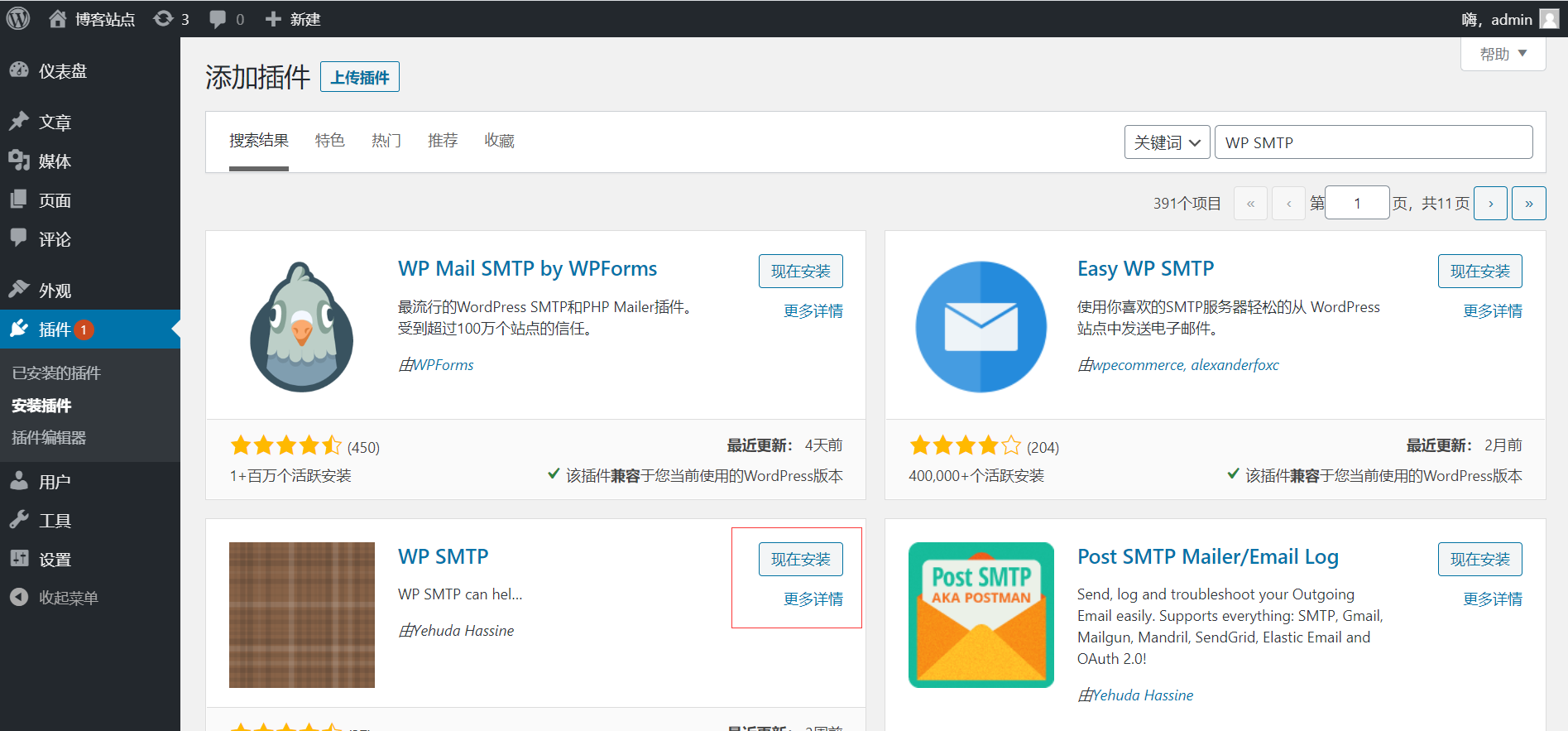
Task: Collapse the menu with 收起菜单 icon
Action: (19, 597)
